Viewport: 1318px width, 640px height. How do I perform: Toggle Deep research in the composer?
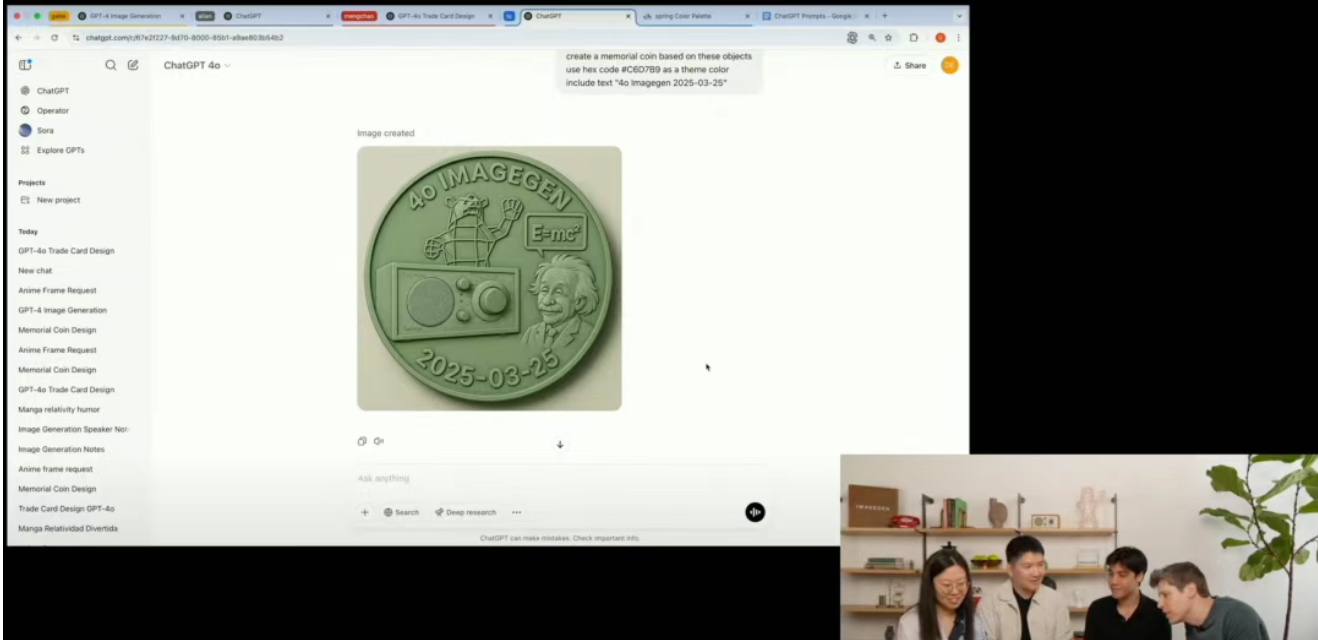[x=465, y=512]
